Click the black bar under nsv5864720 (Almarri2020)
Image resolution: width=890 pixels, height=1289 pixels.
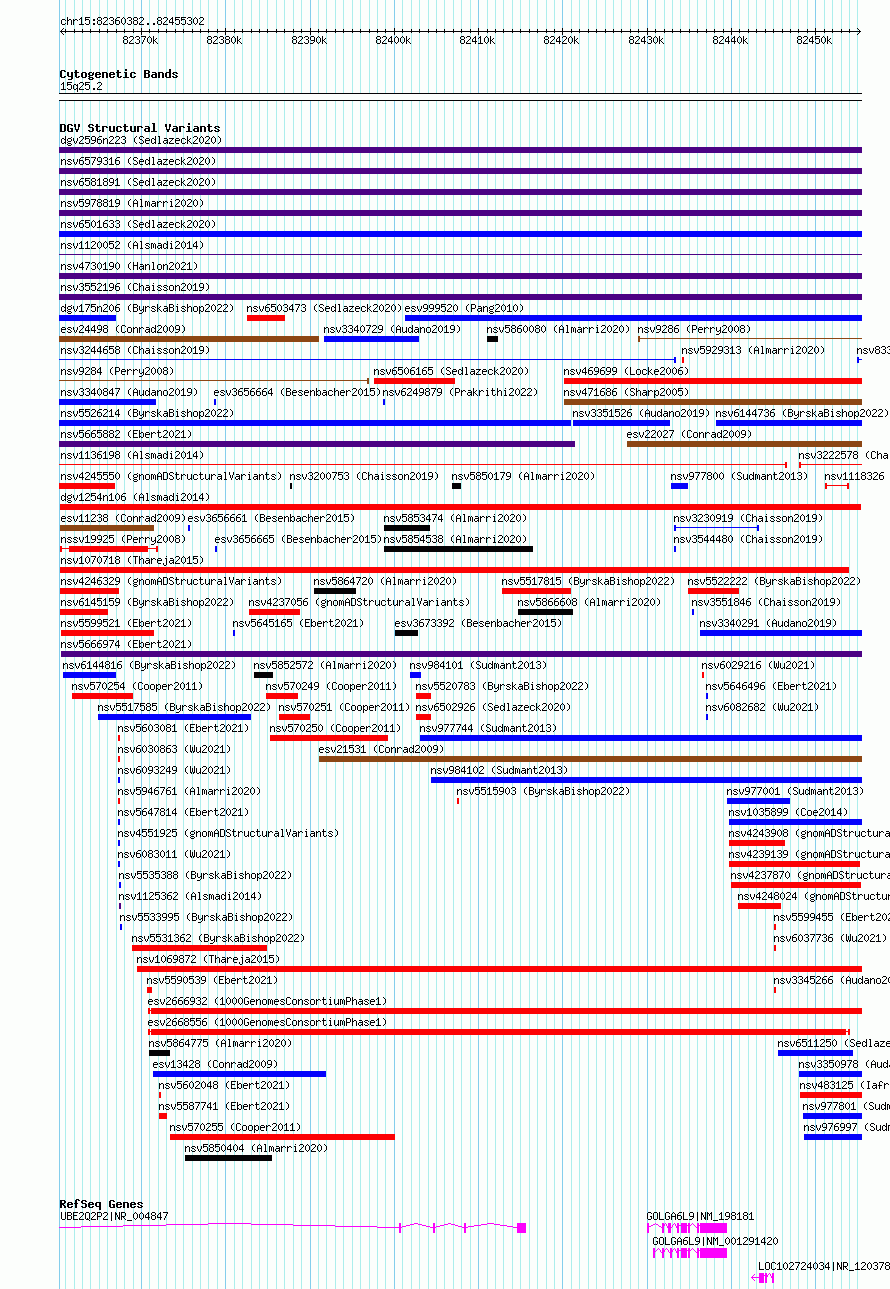point(335,591)
